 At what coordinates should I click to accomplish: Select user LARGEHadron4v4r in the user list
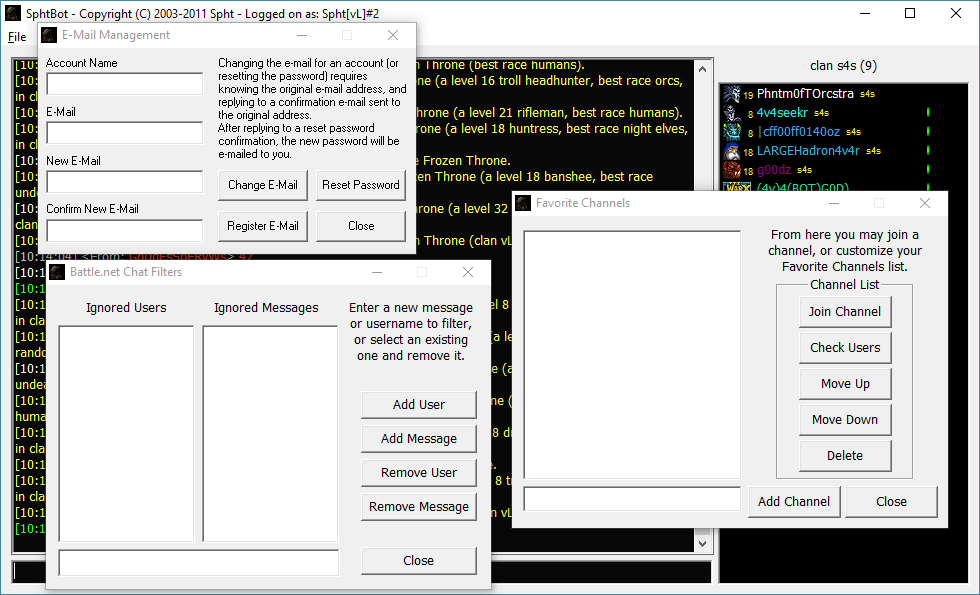[808, 151]
